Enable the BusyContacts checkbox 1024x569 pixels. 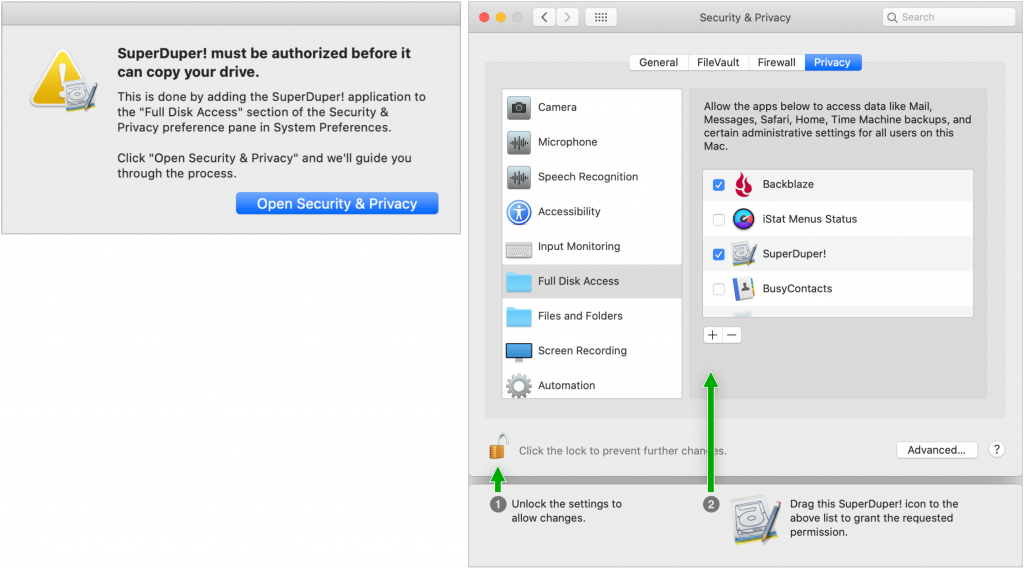718,289
